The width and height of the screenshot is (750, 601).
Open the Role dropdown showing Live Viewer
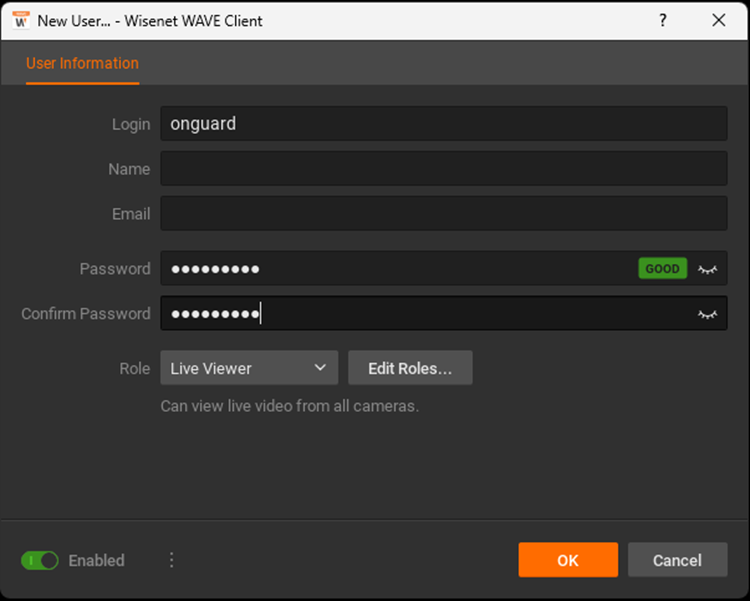(249, 368)
